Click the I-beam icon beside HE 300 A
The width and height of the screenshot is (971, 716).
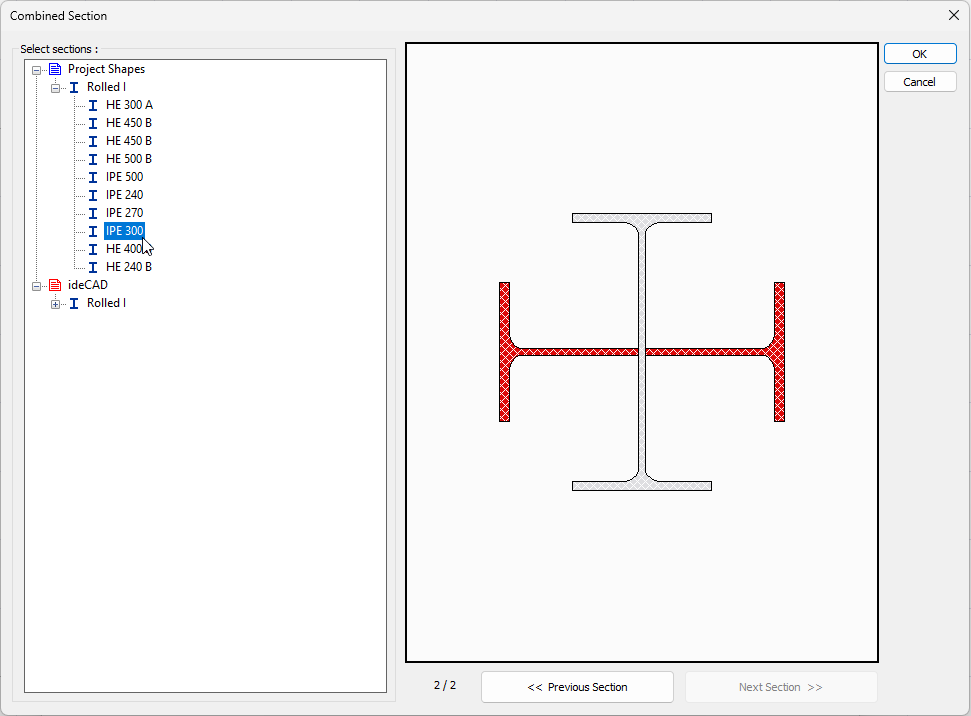point(93,105)
